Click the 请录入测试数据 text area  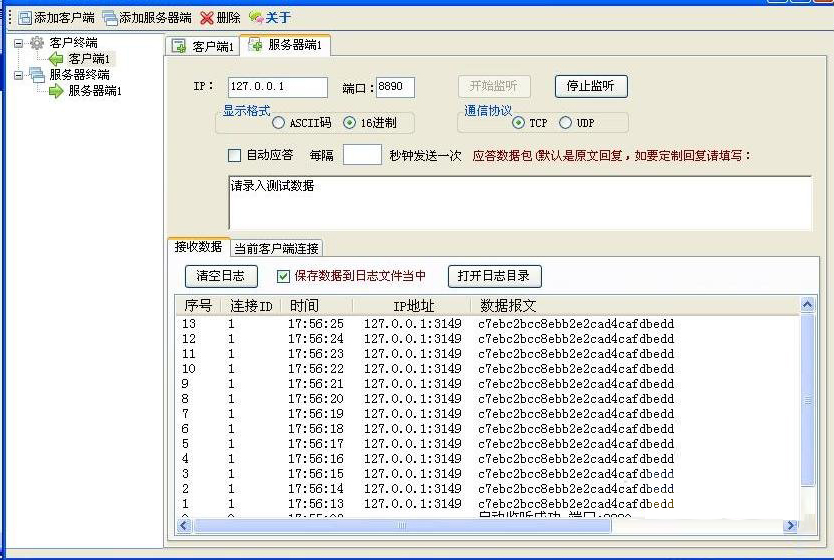[520, 203]
